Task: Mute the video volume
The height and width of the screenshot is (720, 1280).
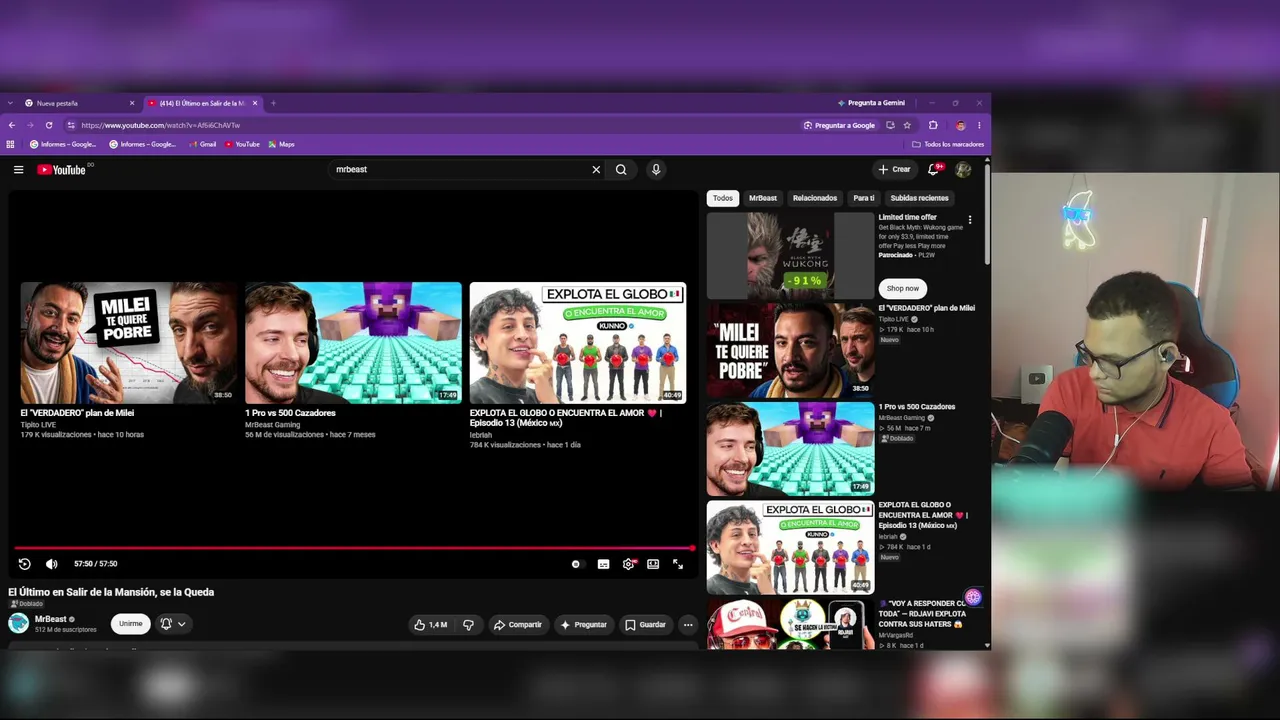Action: [52, 564]
